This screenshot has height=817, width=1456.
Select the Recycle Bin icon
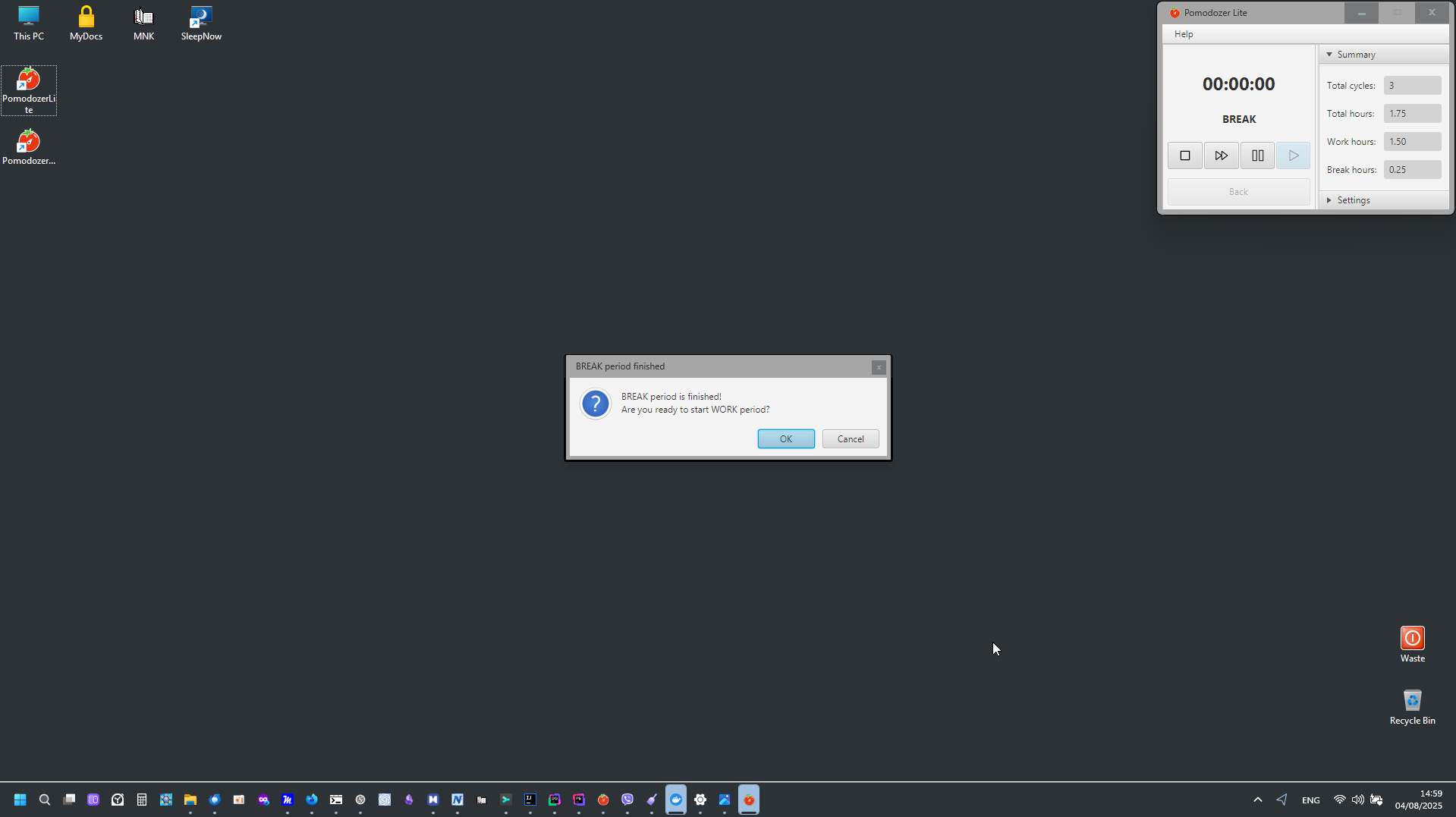(x=1412, y=706)
